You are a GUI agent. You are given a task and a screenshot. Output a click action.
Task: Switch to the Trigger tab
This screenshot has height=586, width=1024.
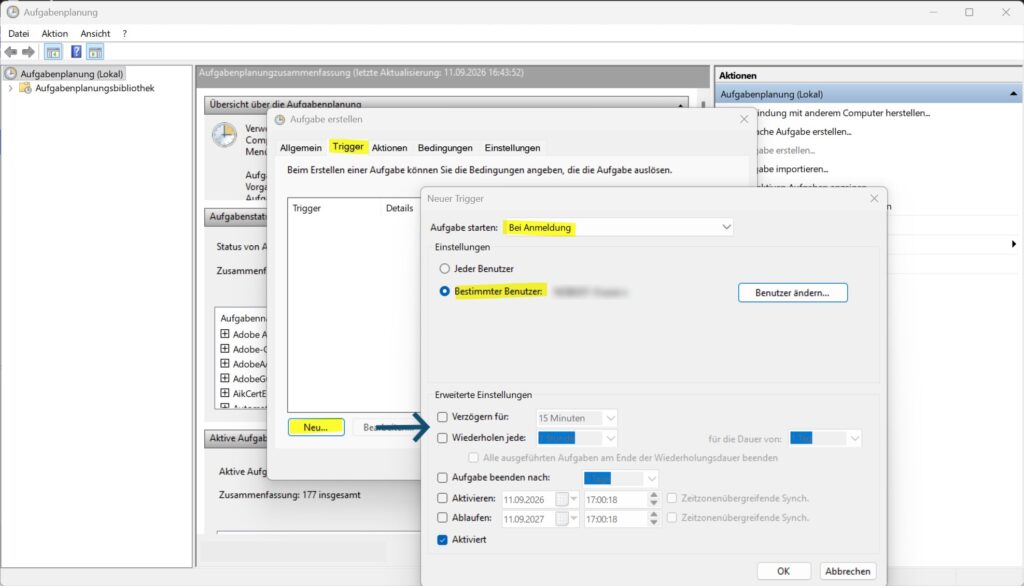[348, 147]
